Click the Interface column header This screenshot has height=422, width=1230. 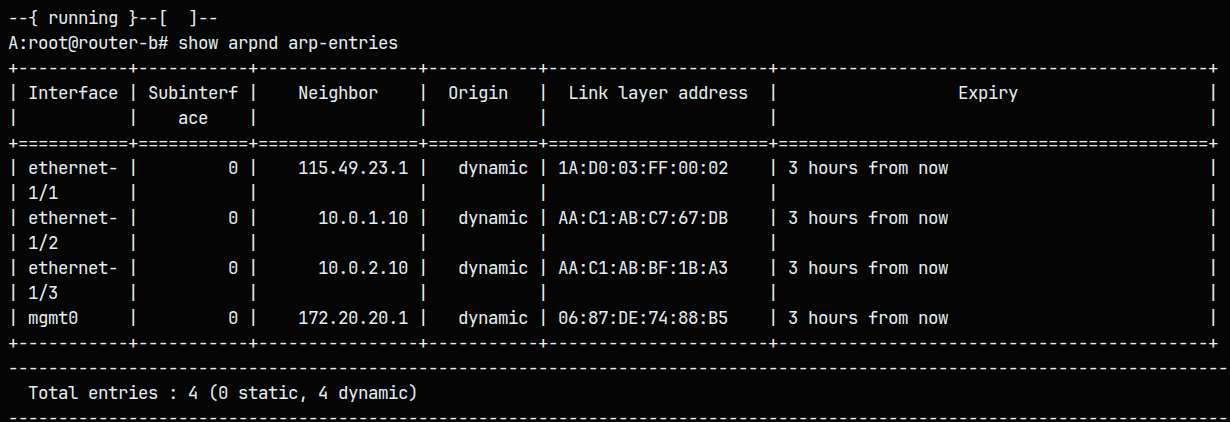click(73, 93)
